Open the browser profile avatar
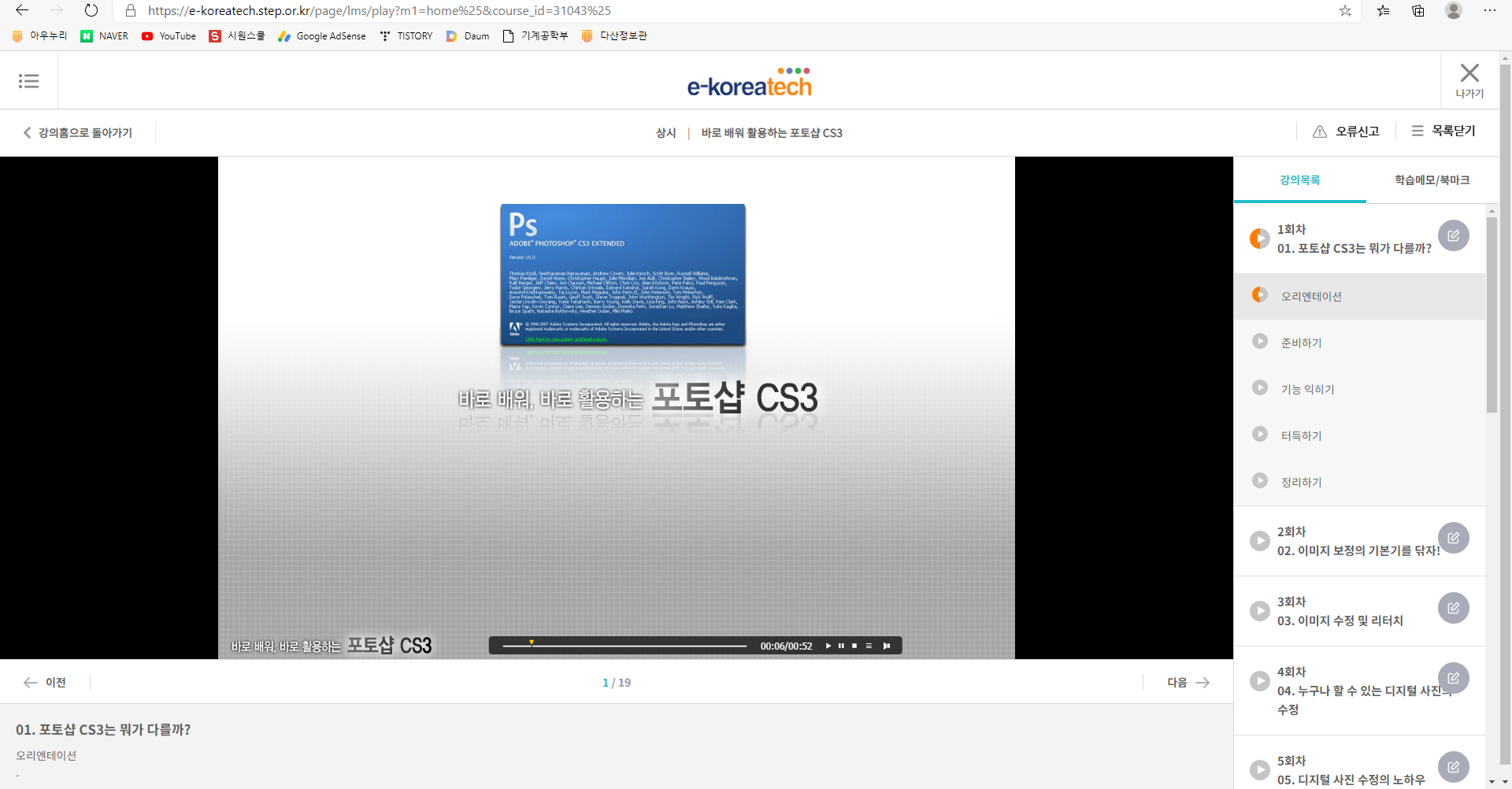The image size is (1512, 789). (1454, 10)
